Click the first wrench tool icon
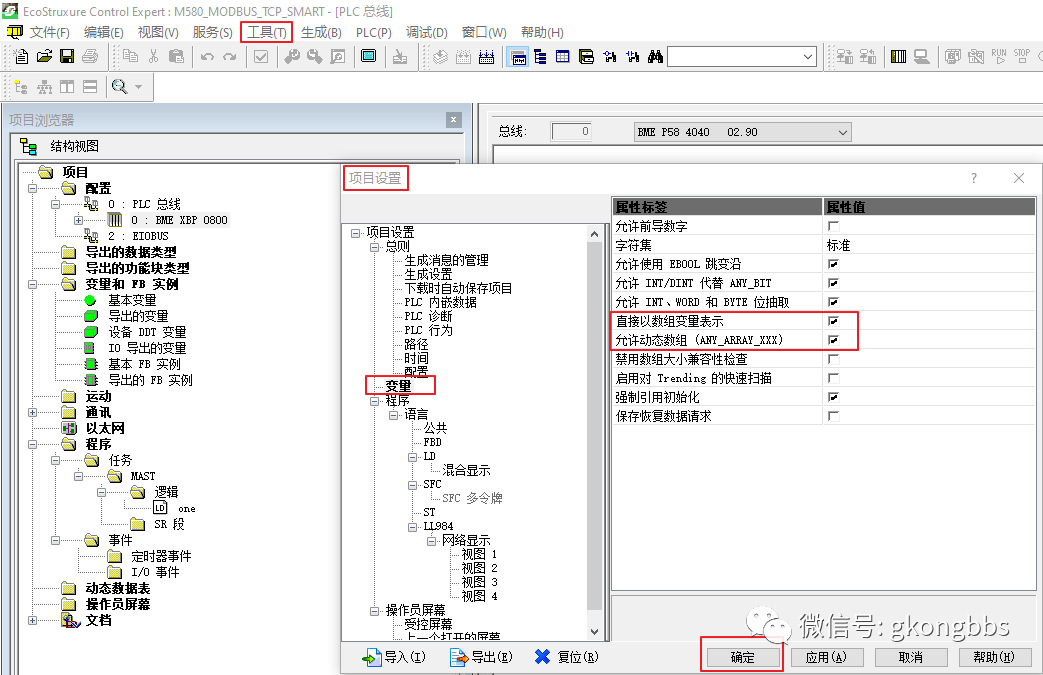 (x=292, y=57)
